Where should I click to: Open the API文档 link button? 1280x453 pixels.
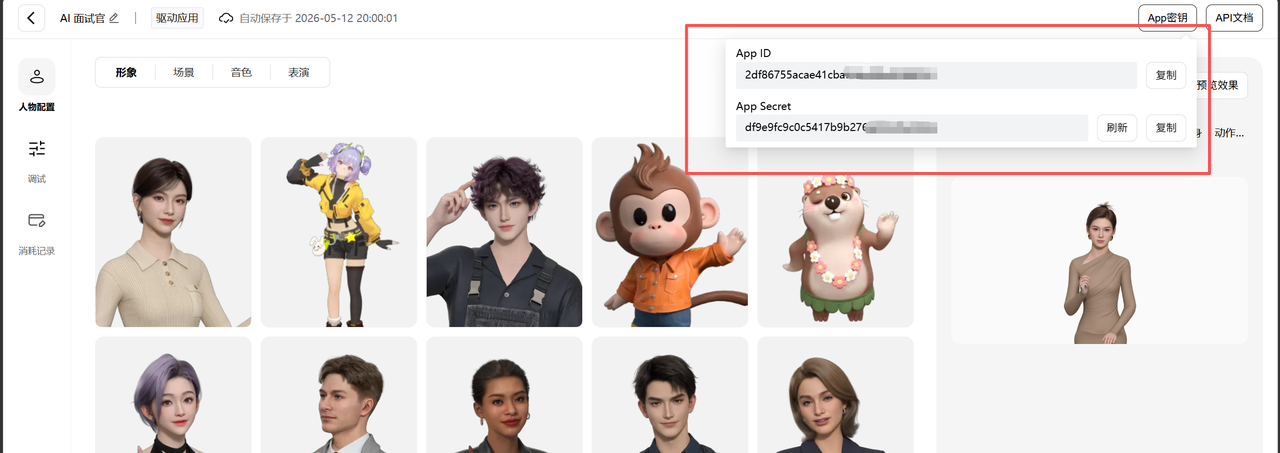coord(1235,18)
